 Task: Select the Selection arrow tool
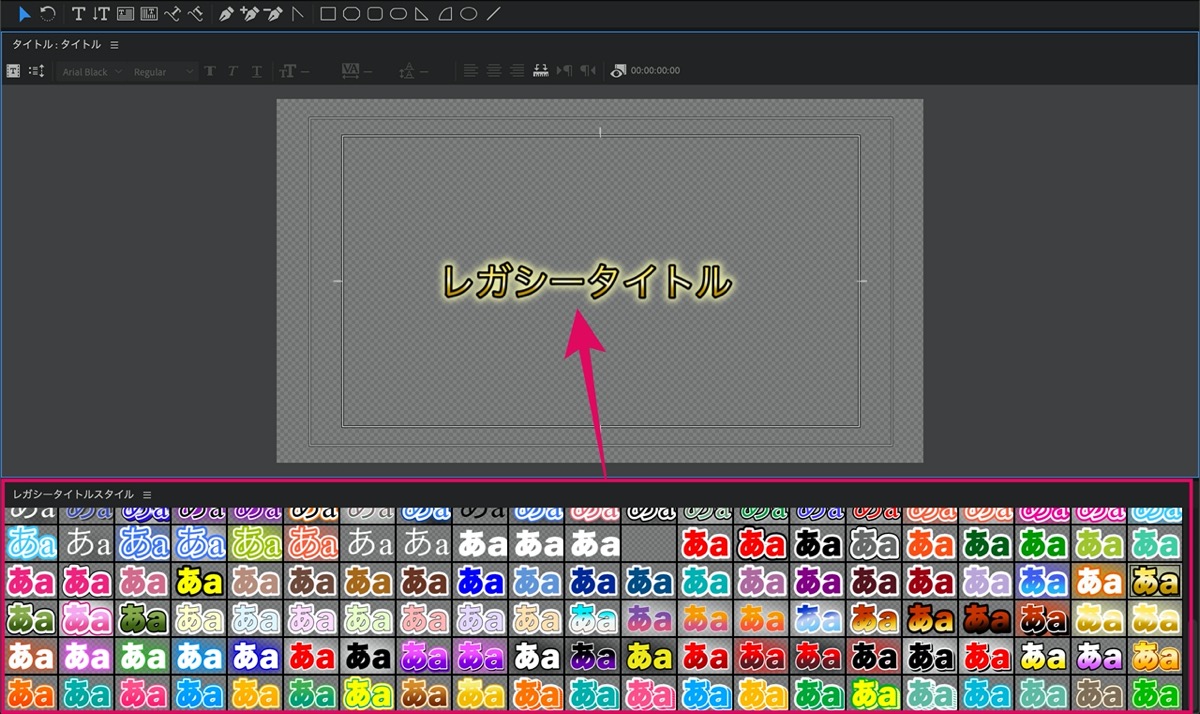[x=24, y=14]
